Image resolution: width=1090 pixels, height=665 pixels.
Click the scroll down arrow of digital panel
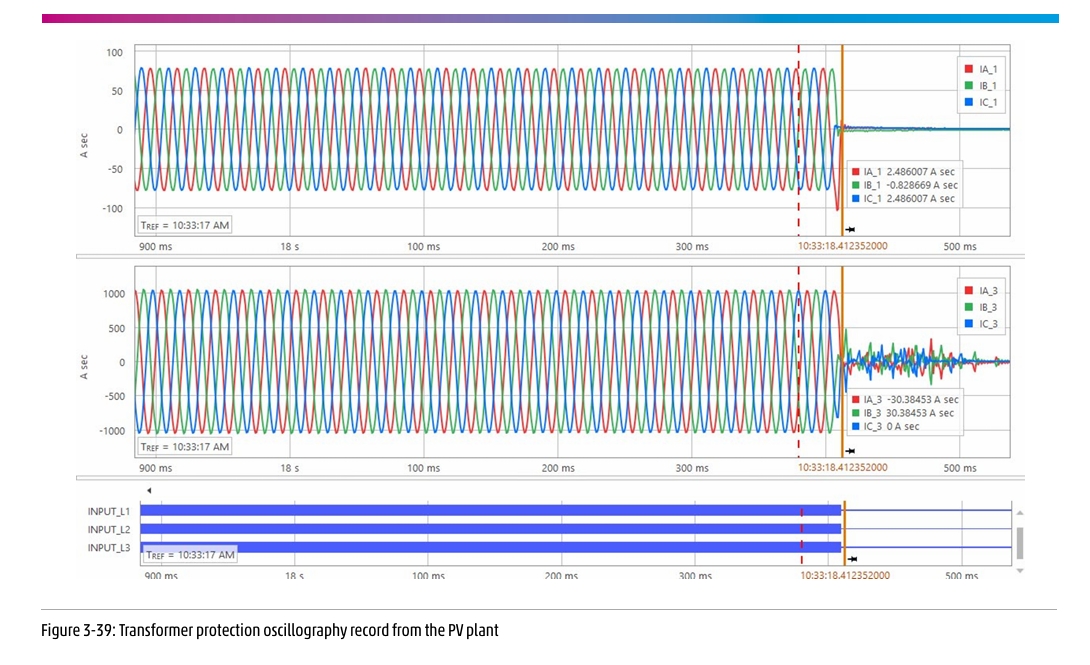[x=1018, y=570]
